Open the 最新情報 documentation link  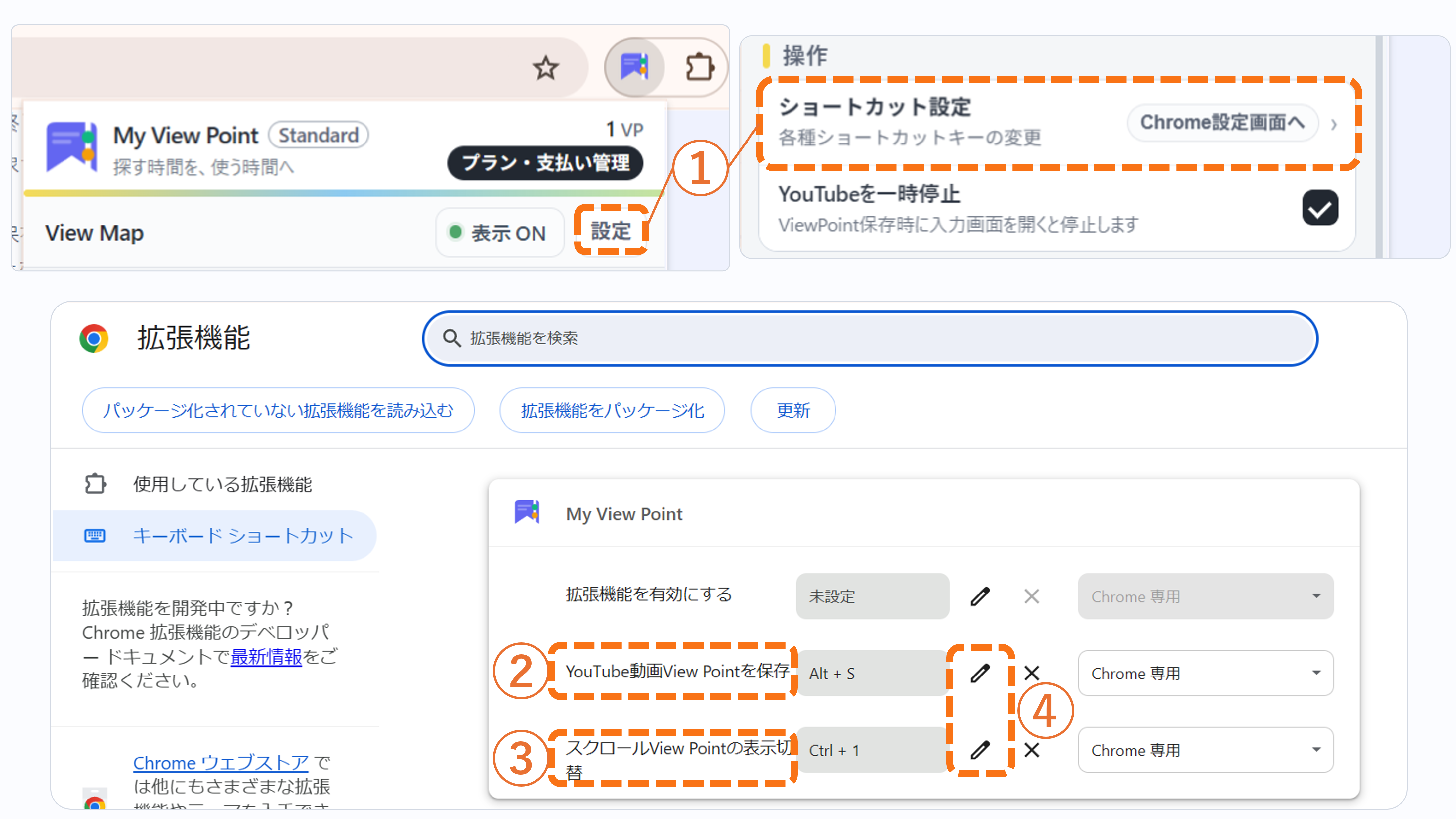[x=266, y=656]
